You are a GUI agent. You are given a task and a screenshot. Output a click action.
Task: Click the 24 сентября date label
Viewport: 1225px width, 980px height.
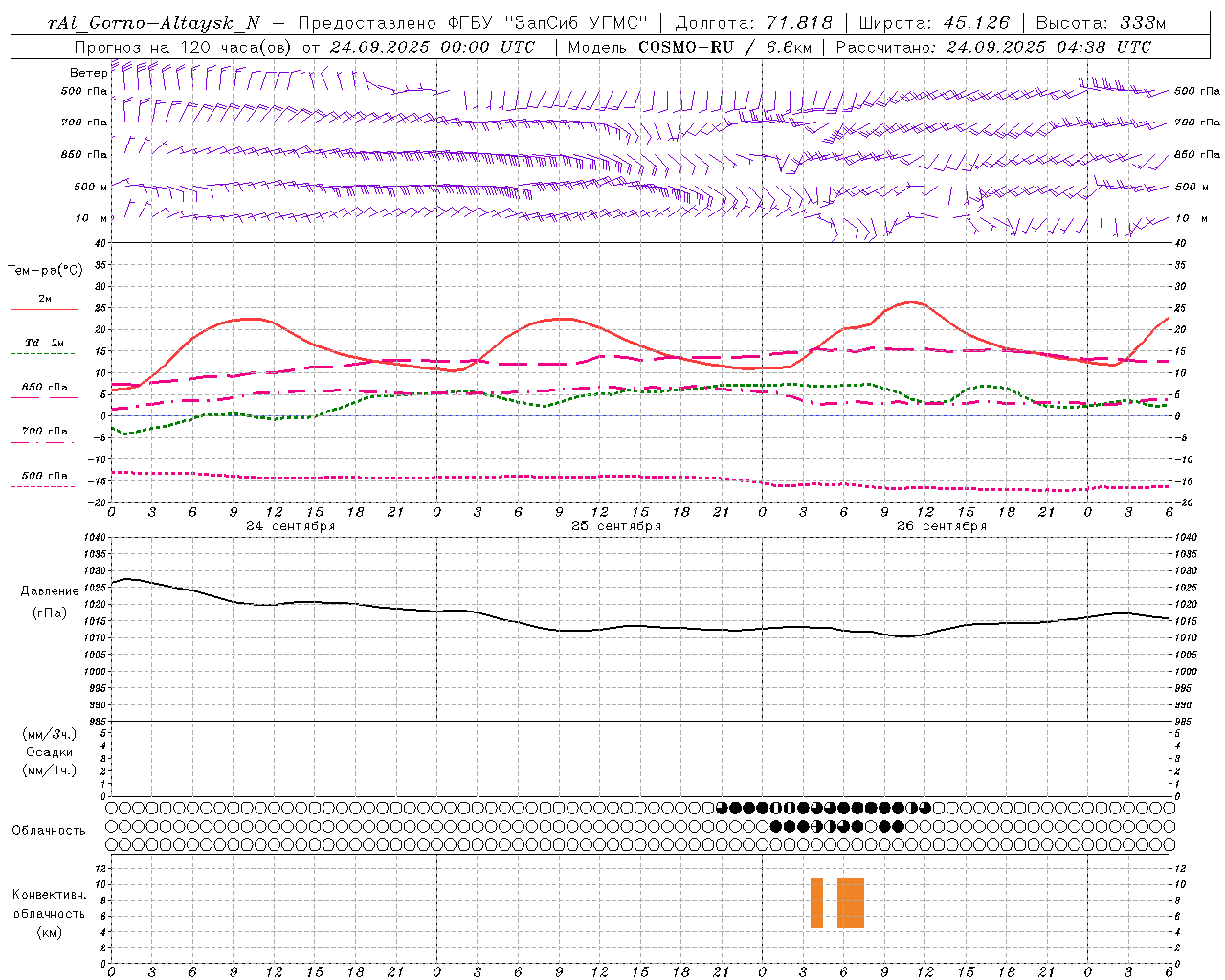pos(290,526)
